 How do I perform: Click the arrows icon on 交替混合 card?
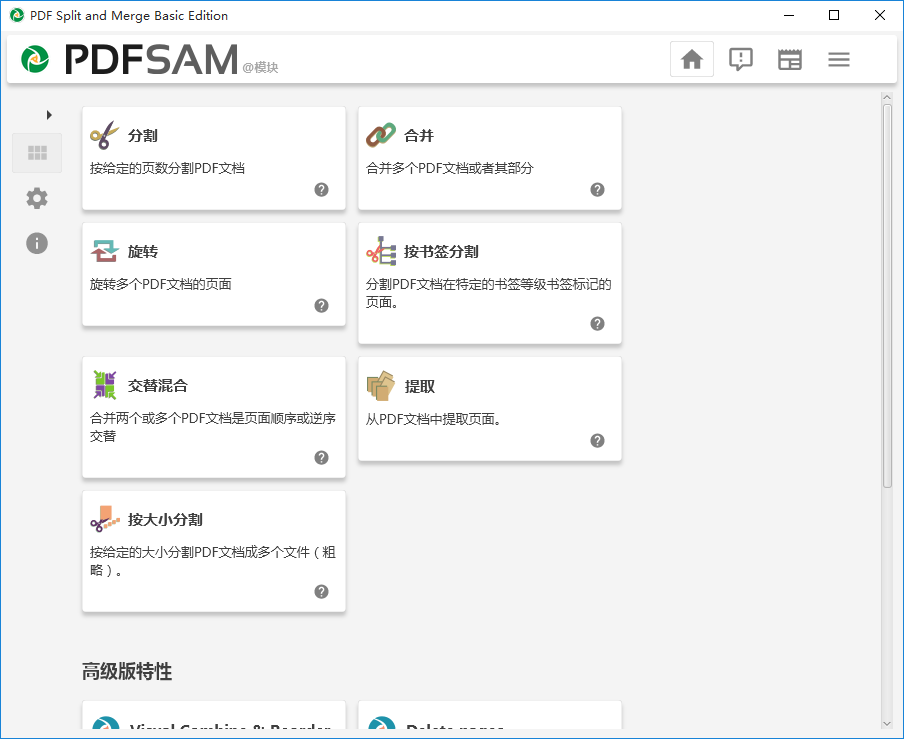pyautogui.click(x=105, y=385)
